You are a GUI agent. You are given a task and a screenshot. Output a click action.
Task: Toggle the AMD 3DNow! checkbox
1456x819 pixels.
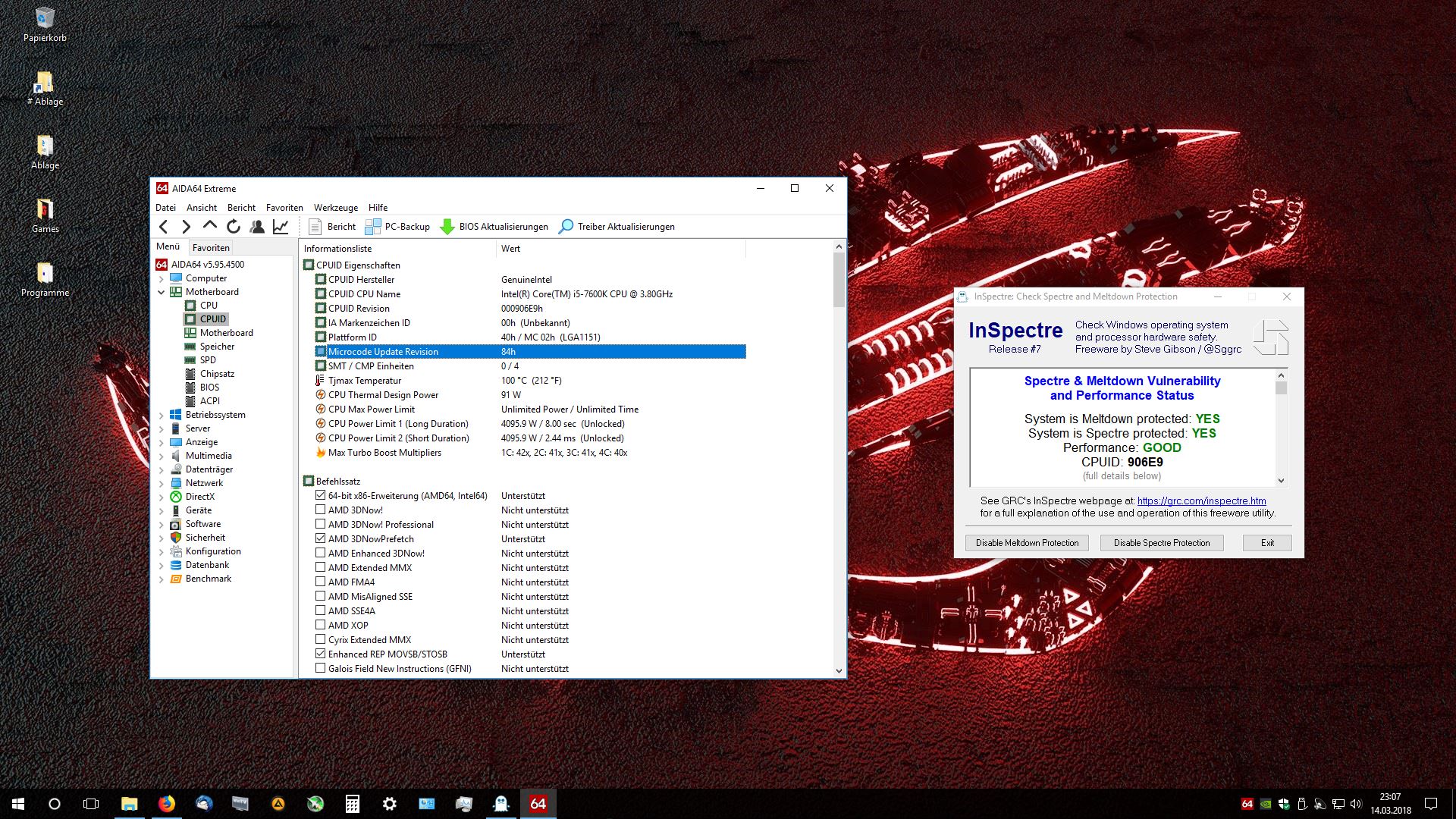[x=321, y=510]
